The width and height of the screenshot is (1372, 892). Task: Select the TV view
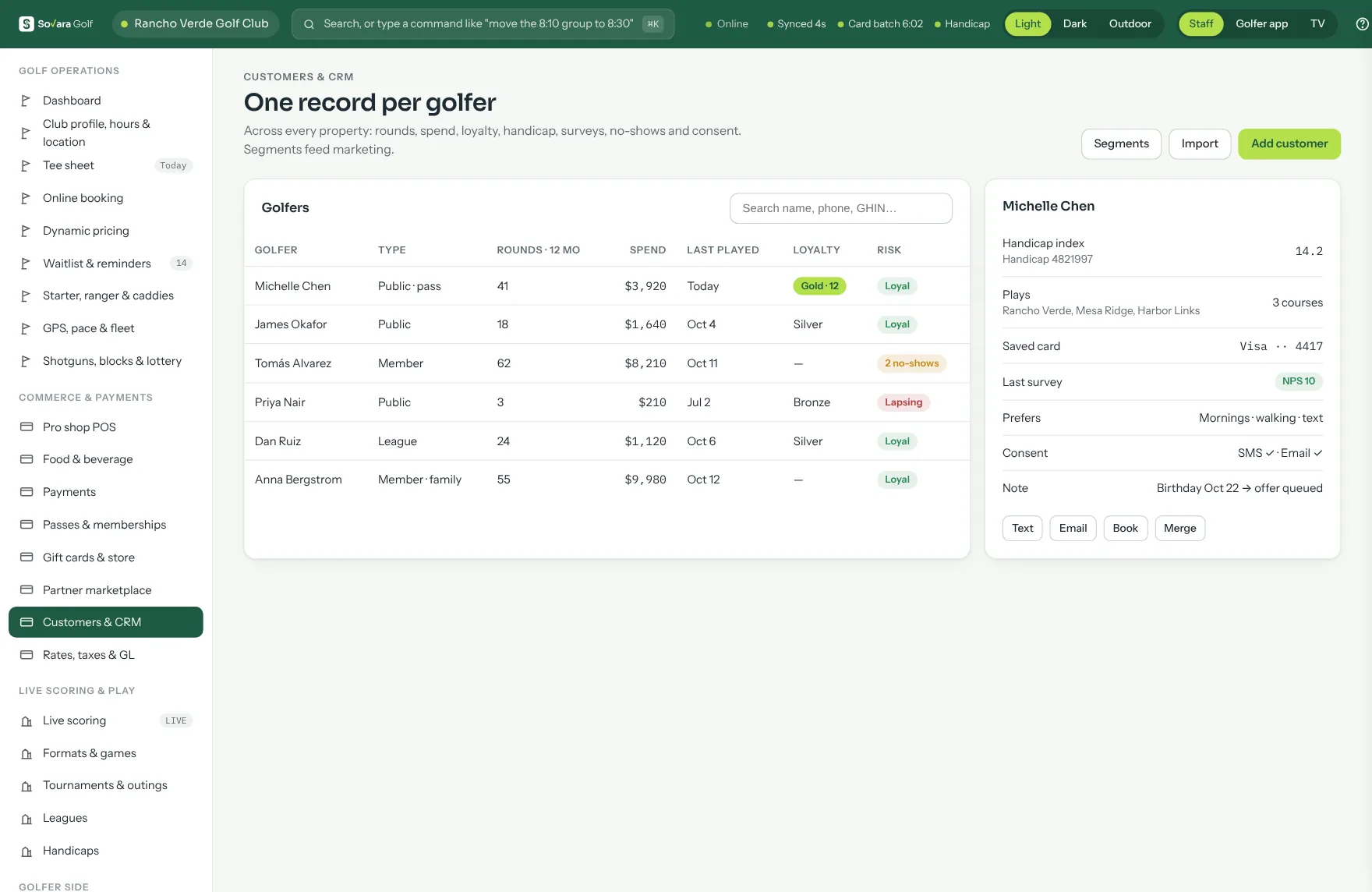coord(1317,24)
